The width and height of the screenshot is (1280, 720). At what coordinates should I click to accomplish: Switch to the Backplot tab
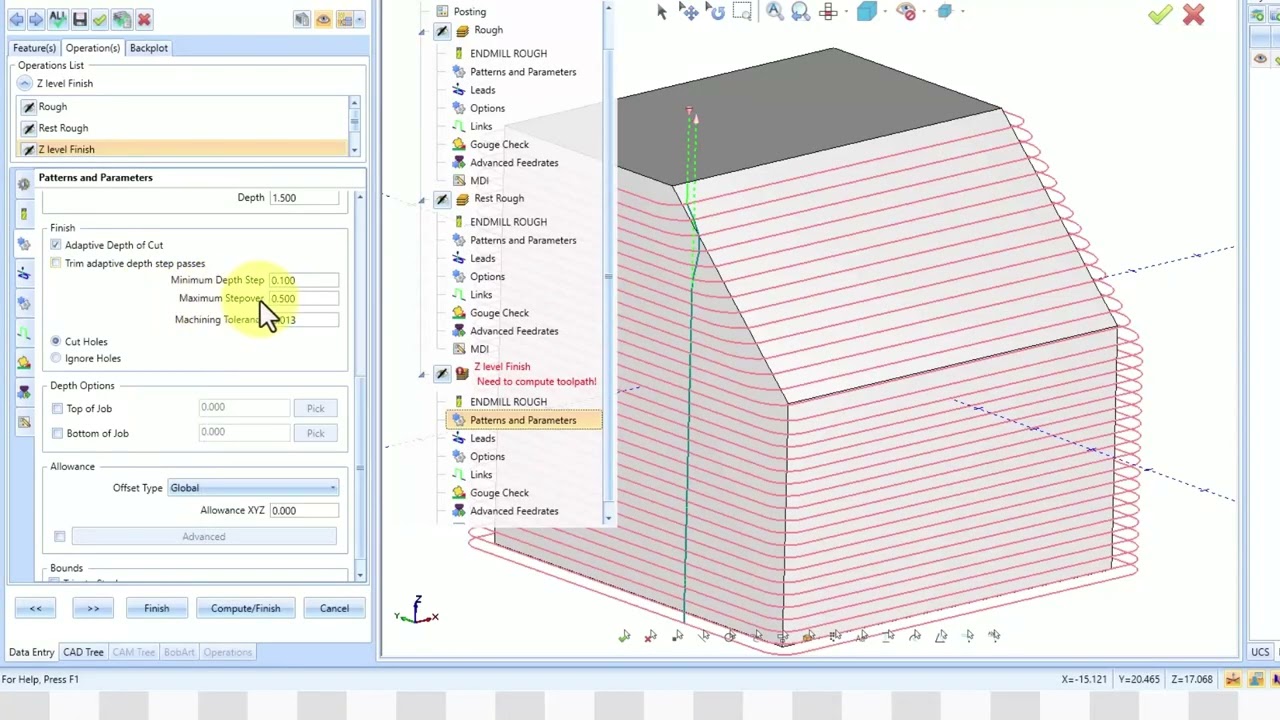coord(148,48)
